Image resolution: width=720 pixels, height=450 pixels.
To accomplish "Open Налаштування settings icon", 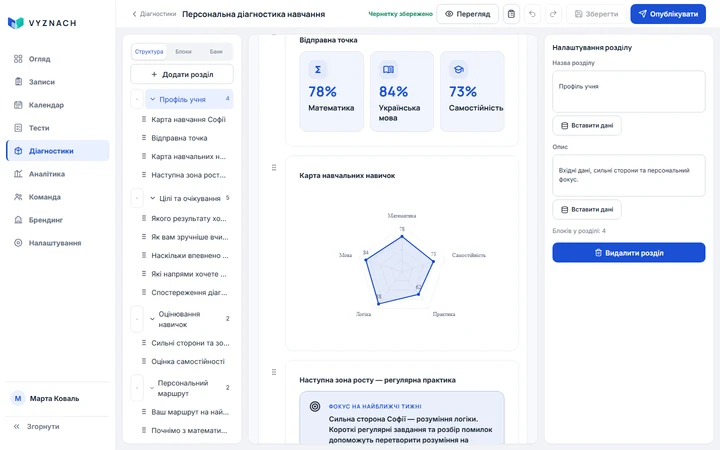I will click(18, 242).
